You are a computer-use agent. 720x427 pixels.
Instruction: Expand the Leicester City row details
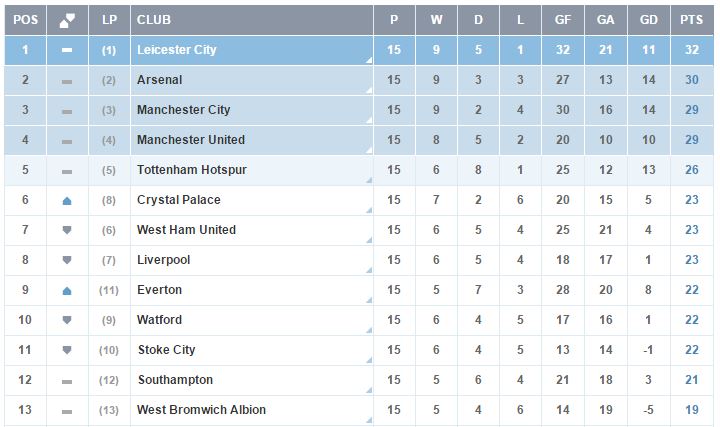click(x=369, y=60)
